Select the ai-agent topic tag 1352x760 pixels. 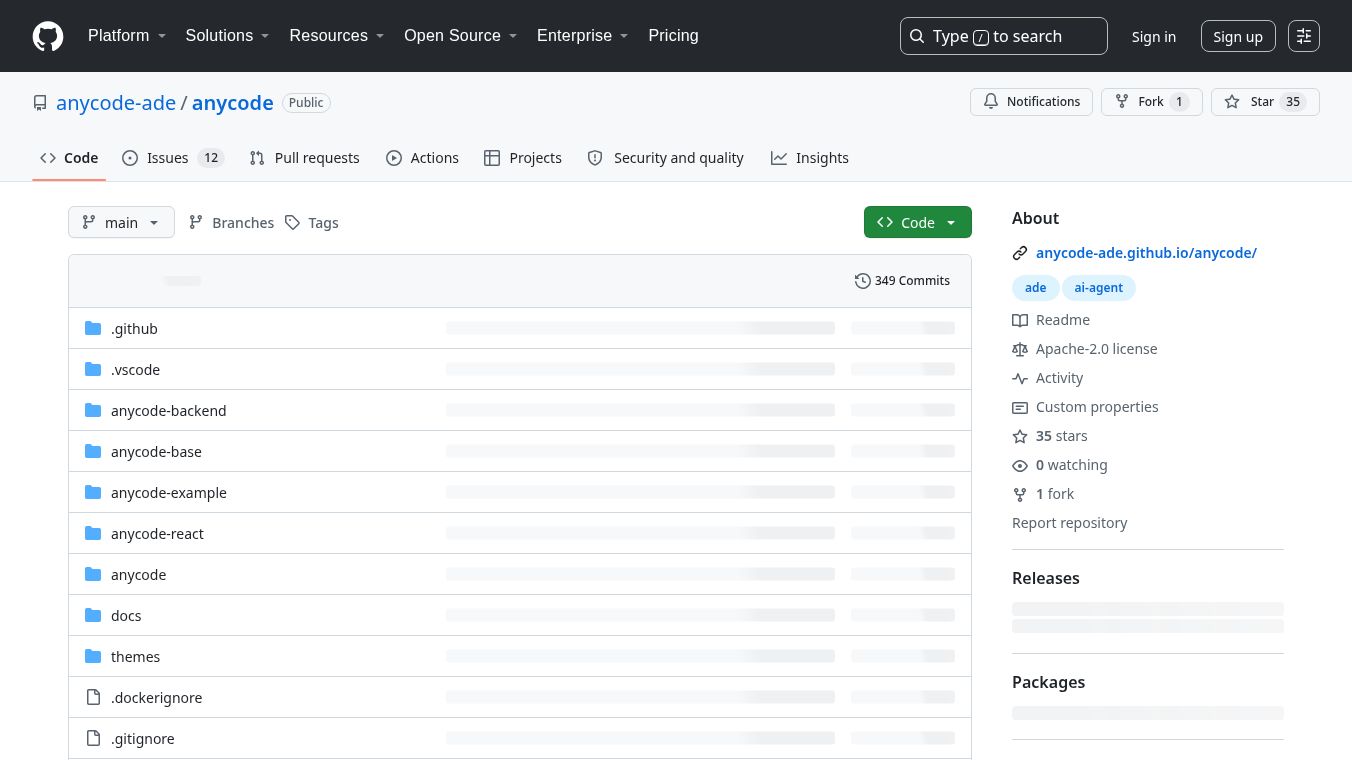[x=1098, y=288]
